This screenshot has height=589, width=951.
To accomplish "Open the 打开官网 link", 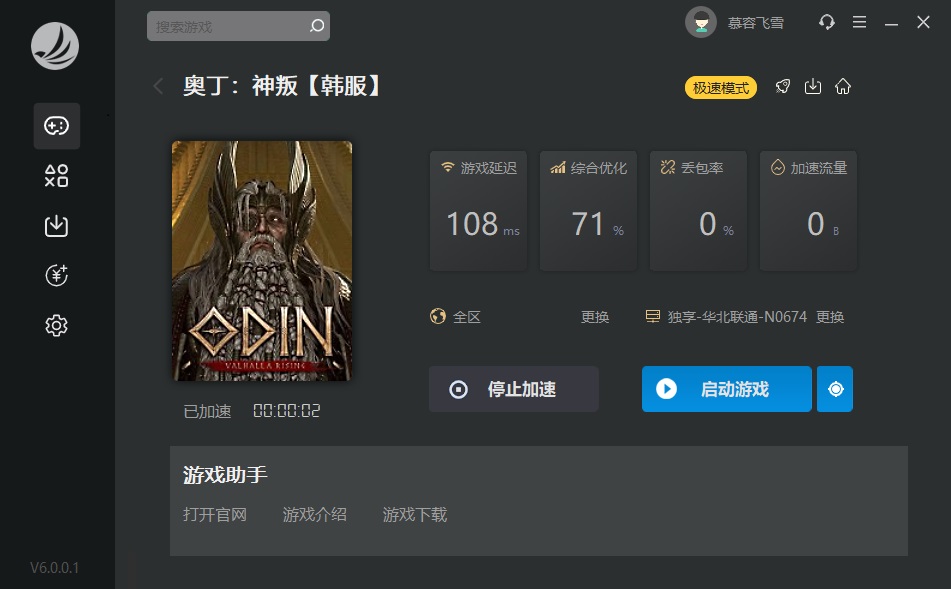I will click(215, 514).
